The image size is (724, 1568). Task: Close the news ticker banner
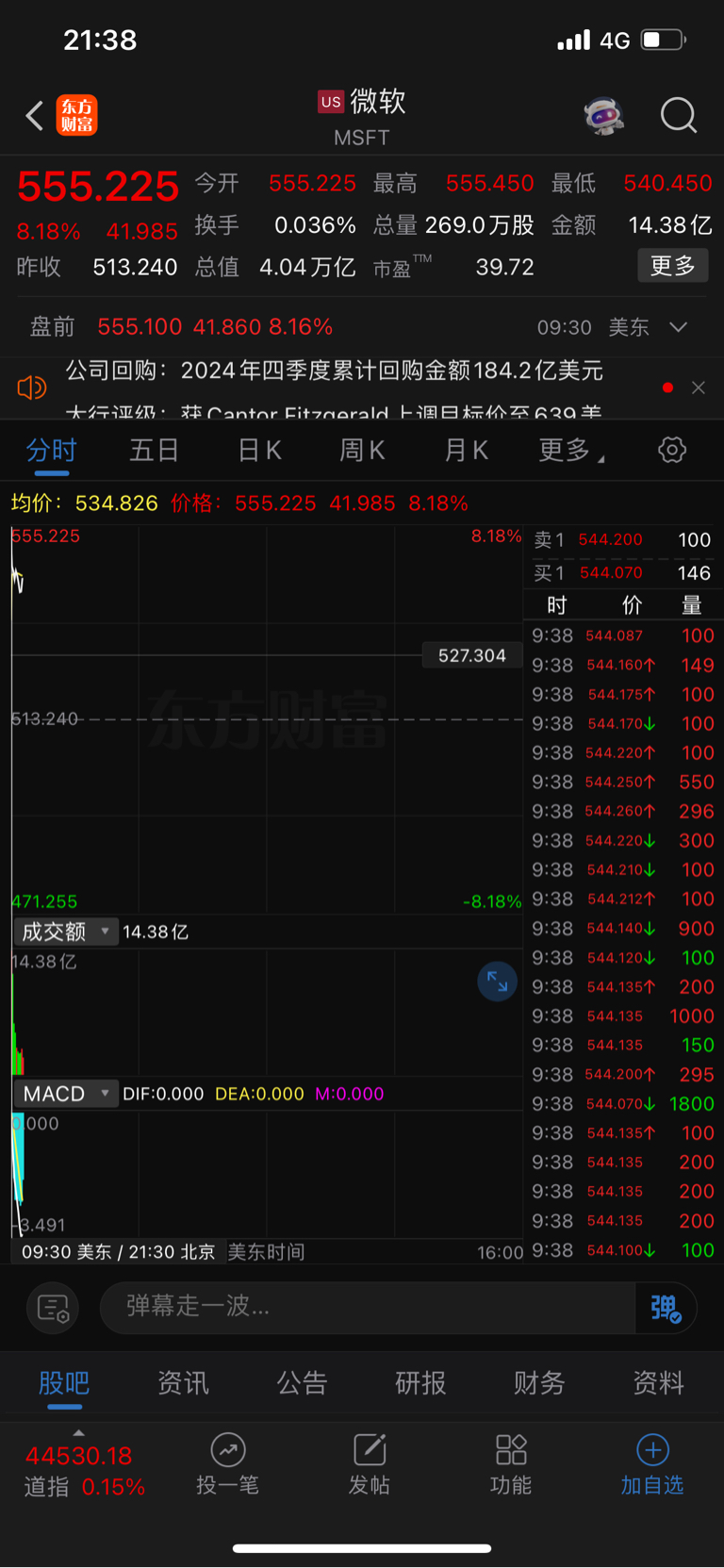point(699,388)
